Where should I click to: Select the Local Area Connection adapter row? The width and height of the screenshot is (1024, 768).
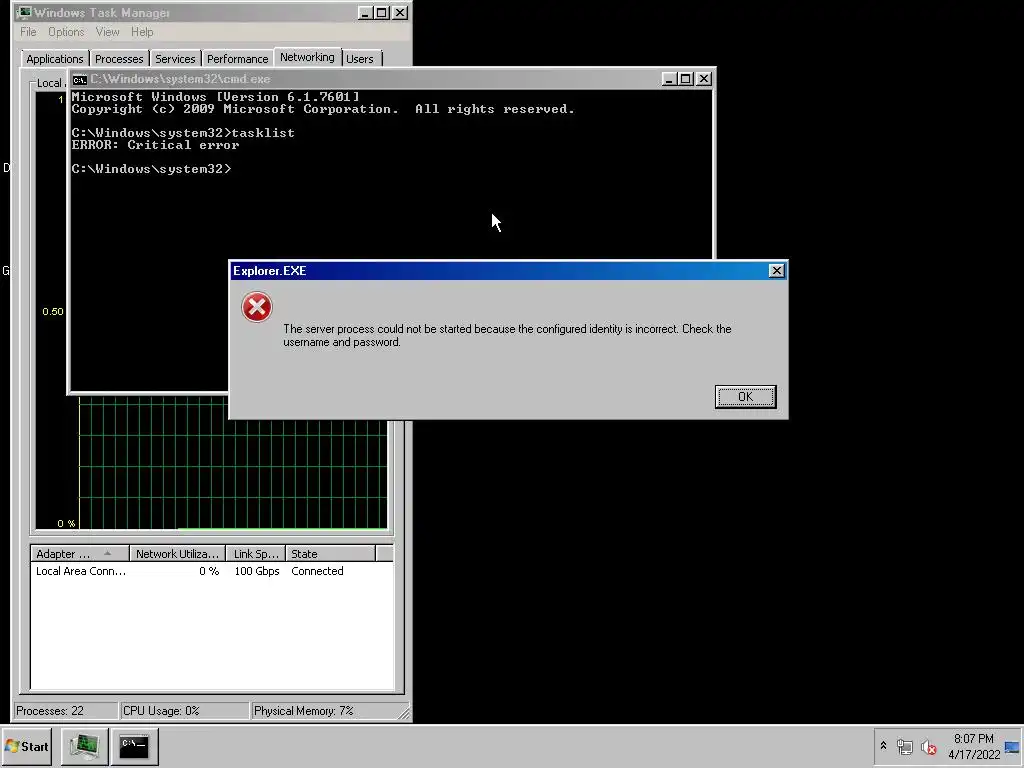[x=212, y=571]
